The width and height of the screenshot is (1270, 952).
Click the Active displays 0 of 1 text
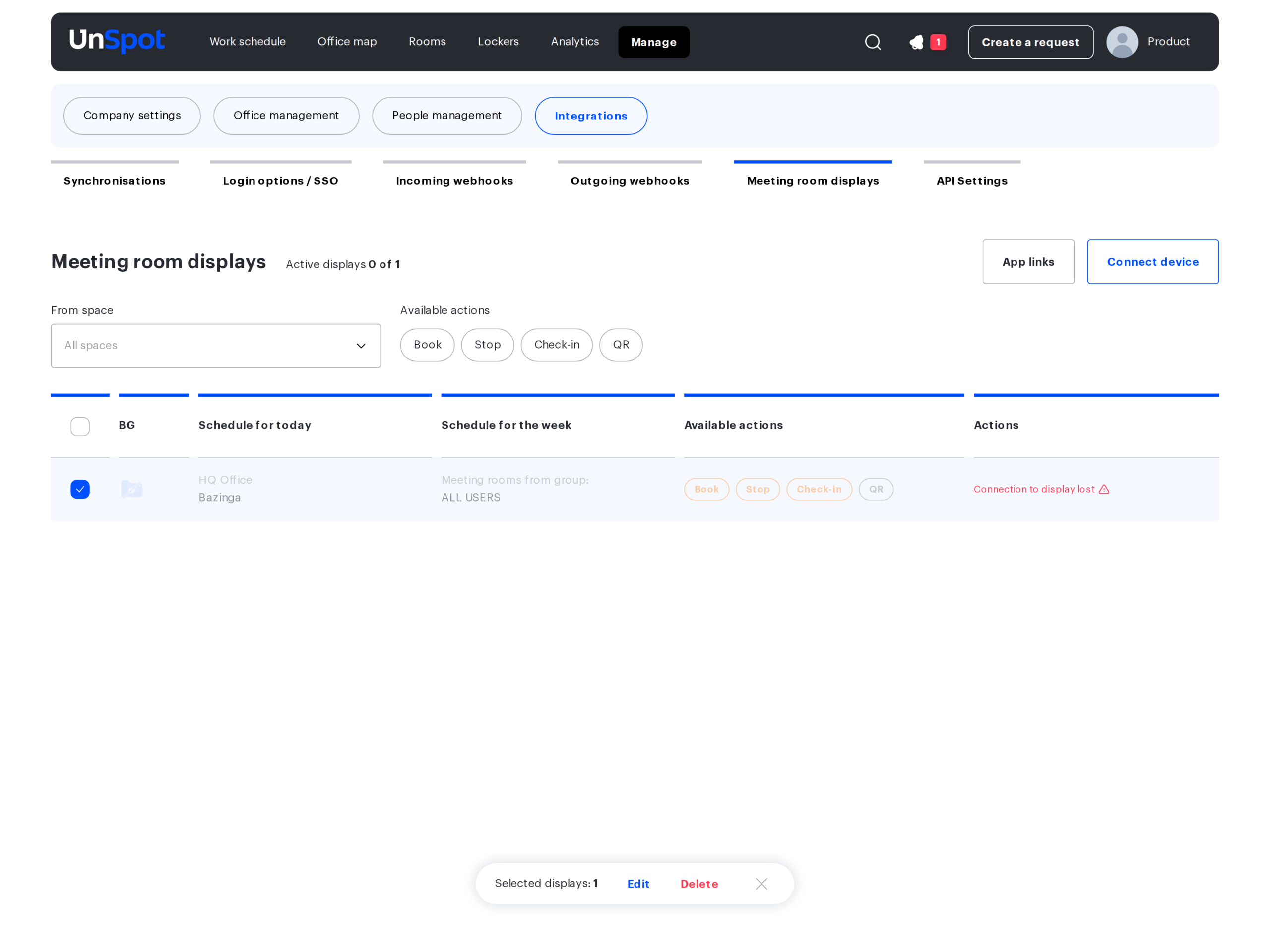343,264
